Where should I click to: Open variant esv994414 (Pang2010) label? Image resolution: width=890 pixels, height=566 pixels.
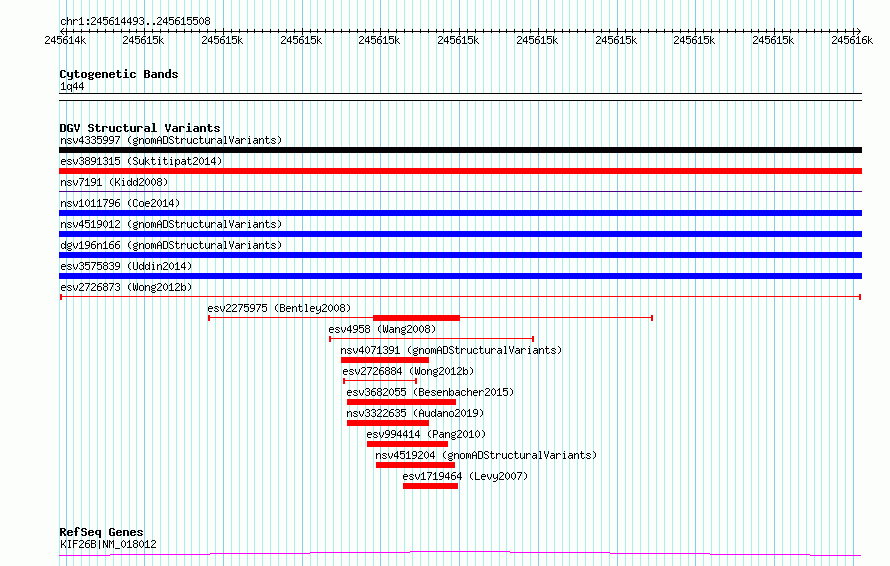coord(426,434)
